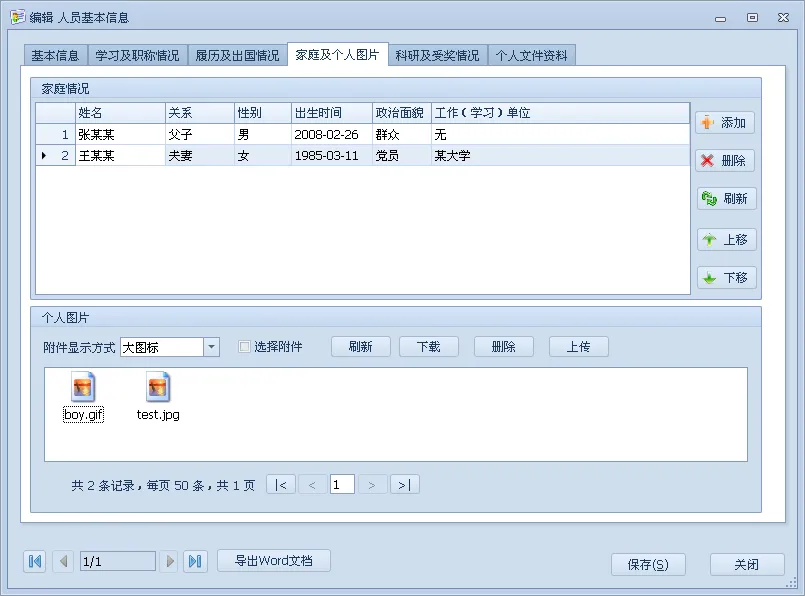
Task: Maximize the 编辑 人员基本信息 window
Action: point(752,18)
